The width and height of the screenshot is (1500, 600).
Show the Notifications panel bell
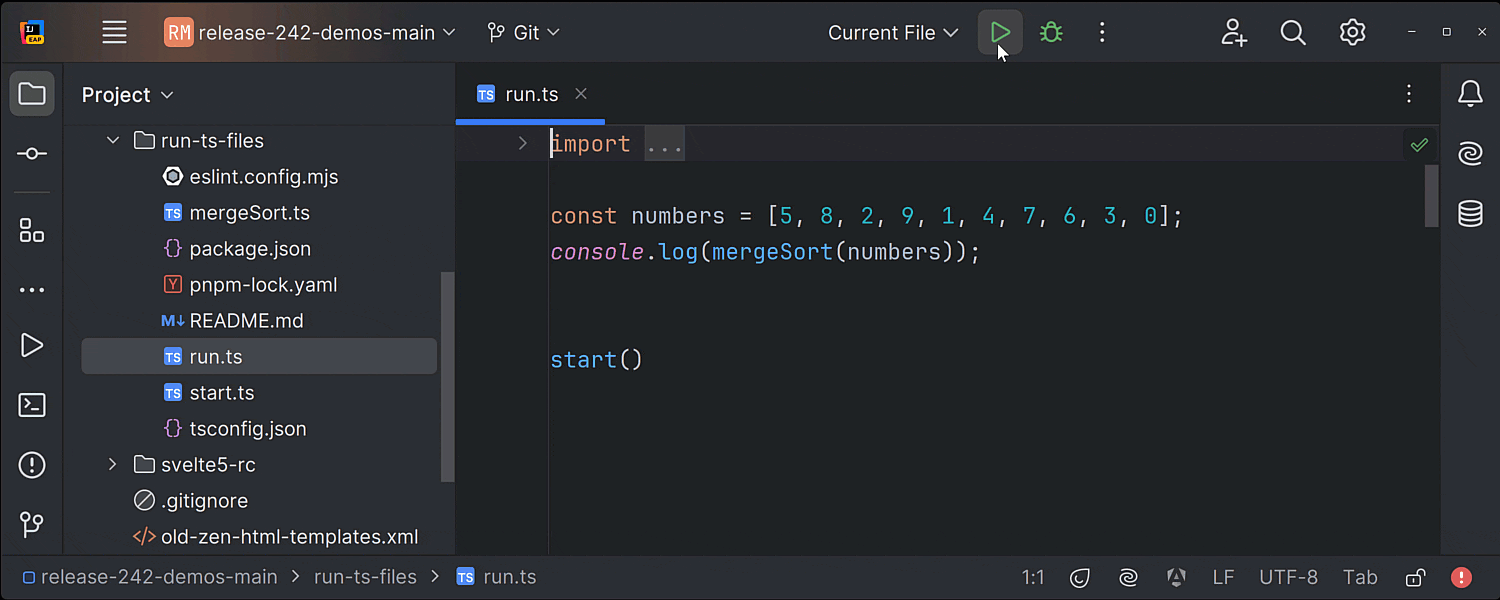click(1470, 94)
